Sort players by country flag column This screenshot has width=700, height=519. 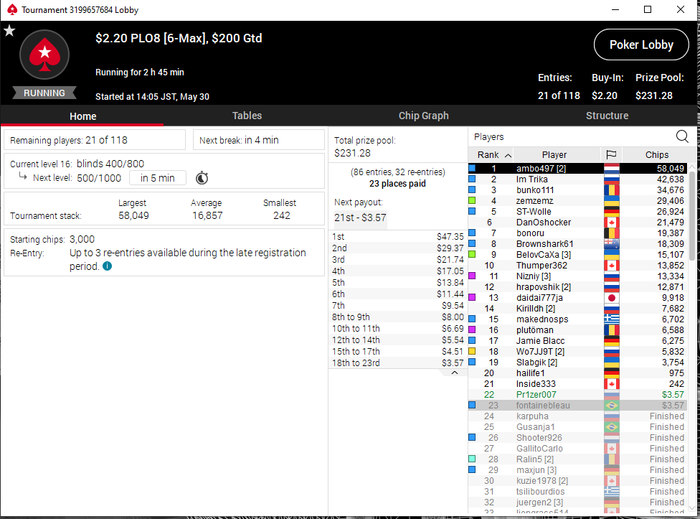611,154
